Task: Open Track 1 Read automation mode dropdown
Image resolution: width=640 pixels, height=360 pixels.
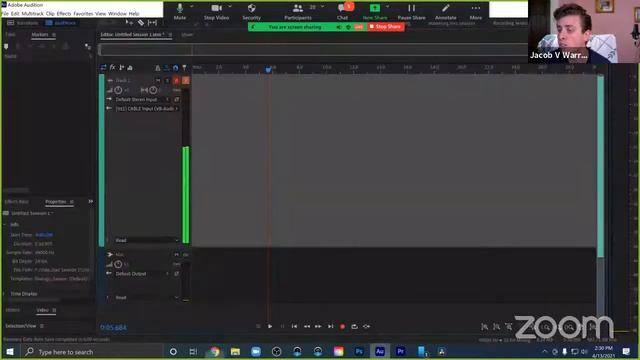Action: [147, 240]
